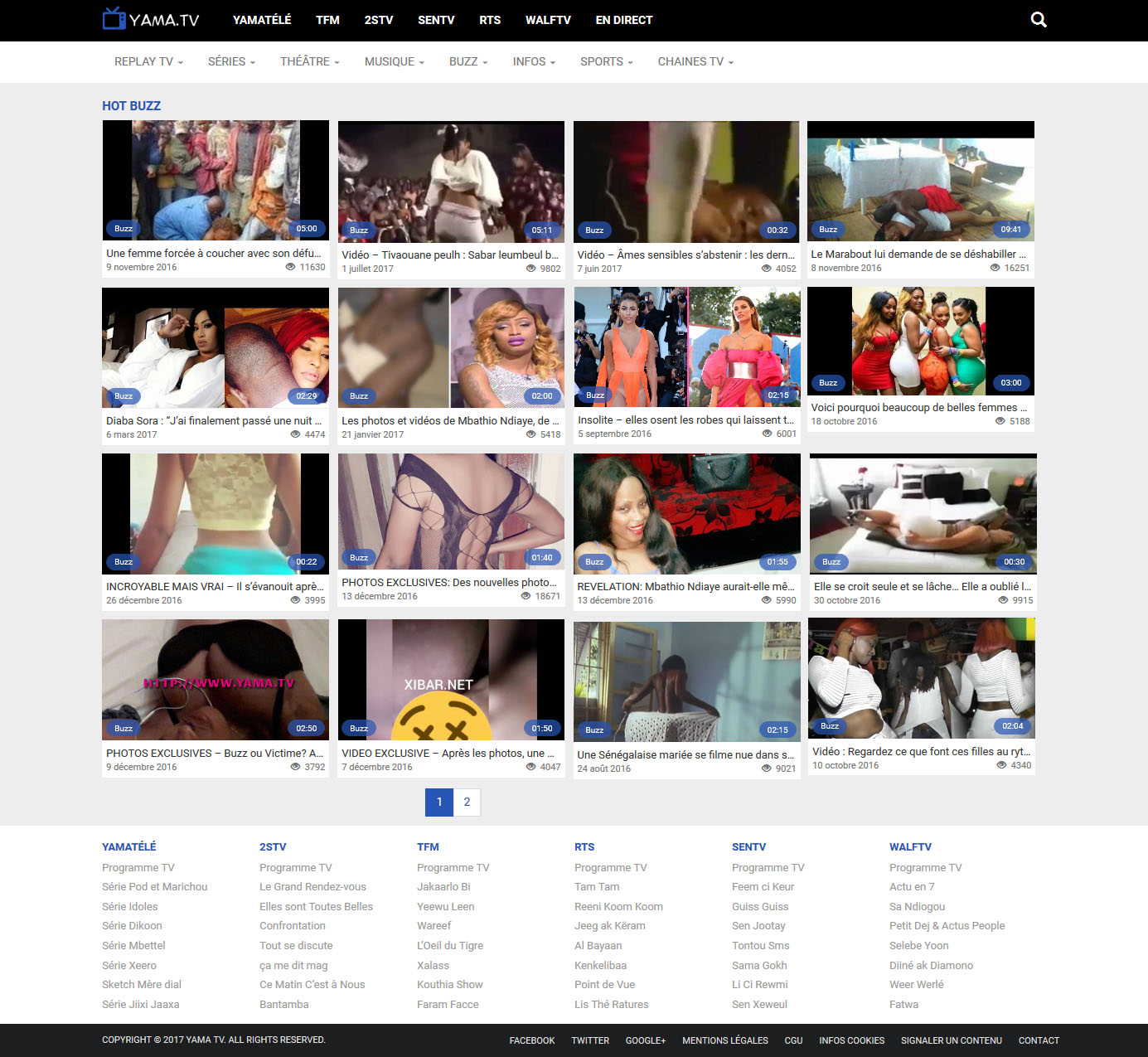Click the views eye icon beside 4052
Image resolution: width=1148 pixels, height=1057 pixels.
766,269
